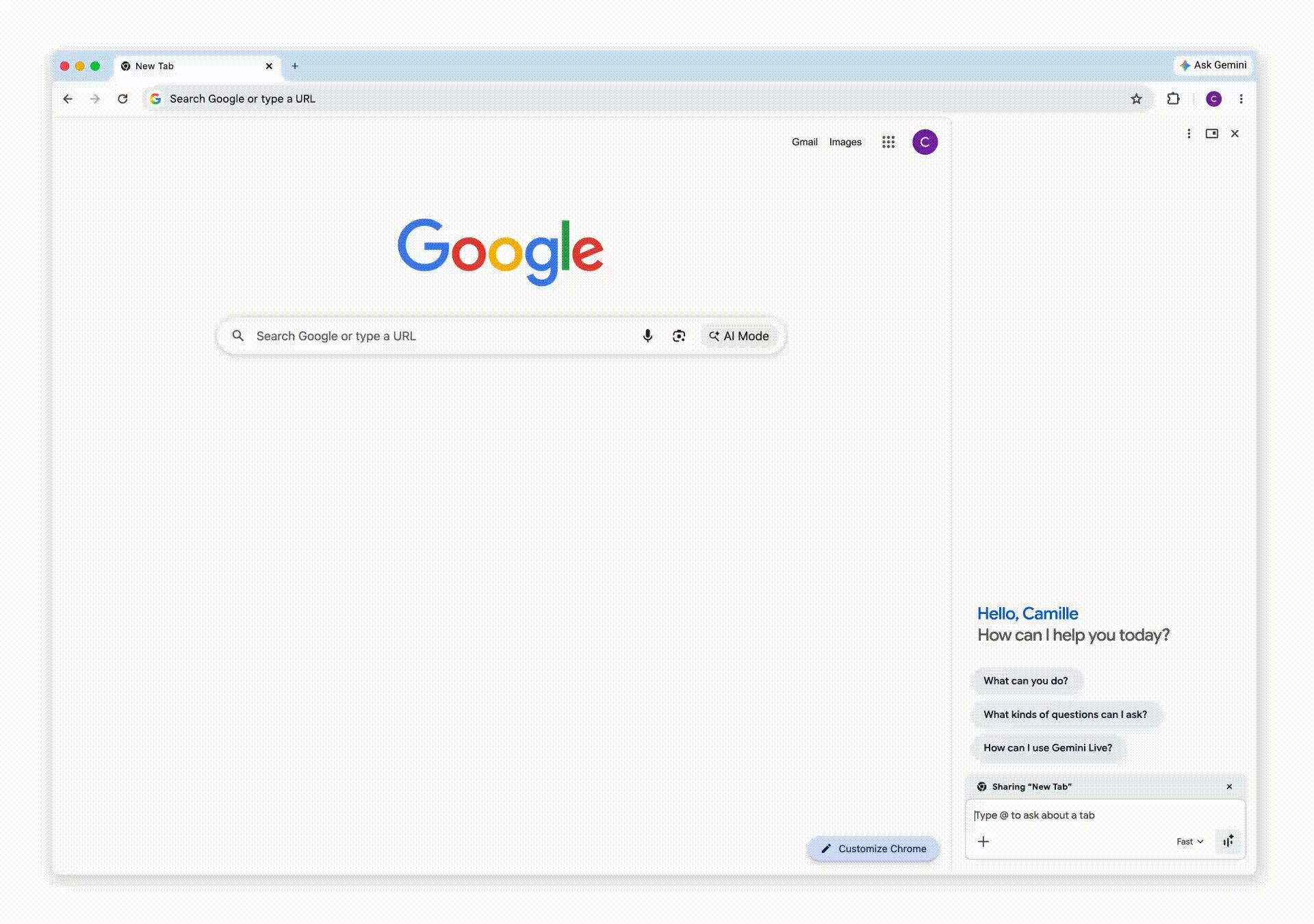Image resolution: width=1314 pixels, height=924 pixels.
Task: Click the forward navigation arrow
Action: click(95, 99)
